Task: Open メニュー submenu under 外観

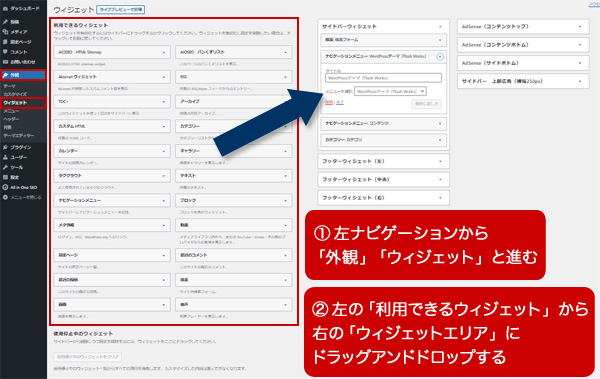Action: 11,111
